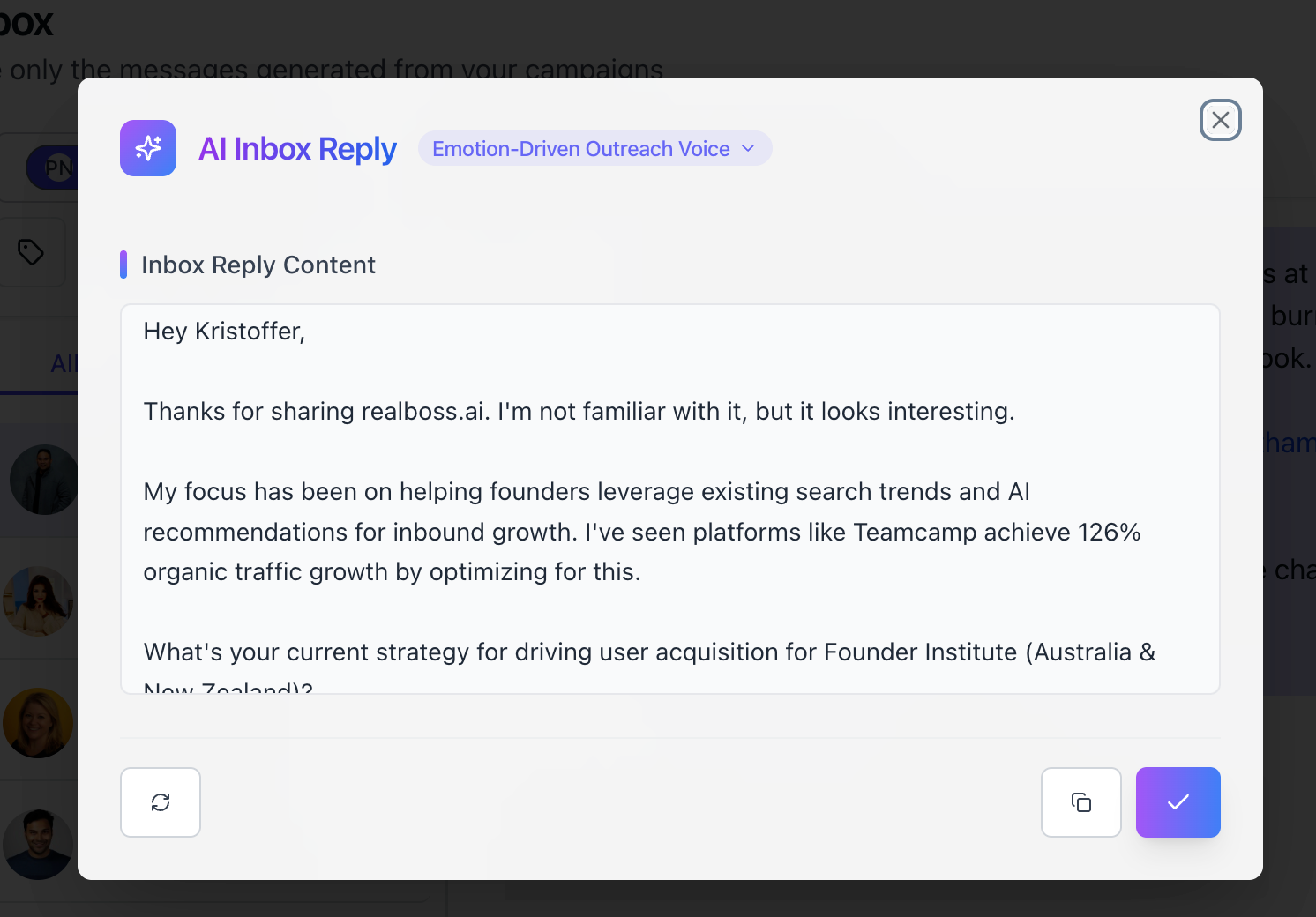This screenshot has height=917, width=1316.
Task: Select the blonde woman's avatar on yellow background
Action: coord(39,723)
